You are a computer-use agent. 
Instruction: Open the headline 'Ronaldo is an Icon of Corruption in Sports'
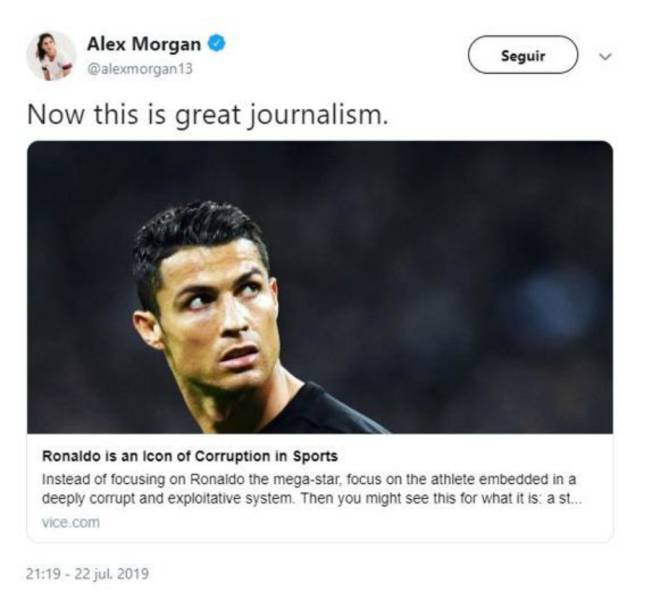[189, 457]
